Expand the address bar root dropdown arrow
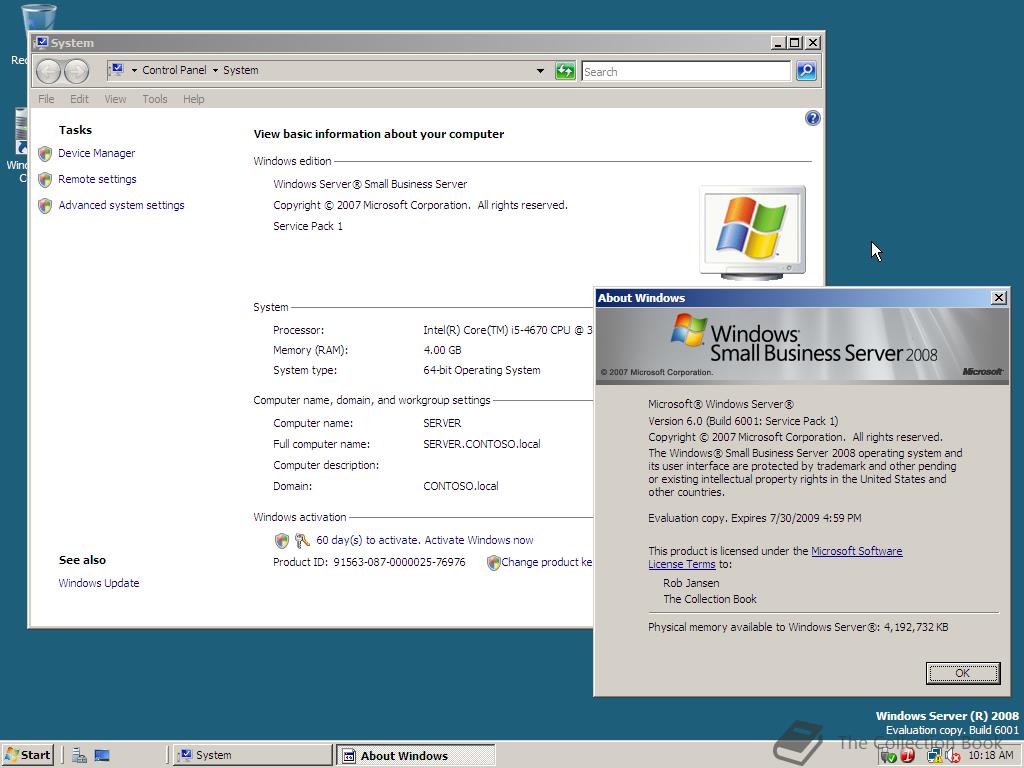 tap(135, 71)
